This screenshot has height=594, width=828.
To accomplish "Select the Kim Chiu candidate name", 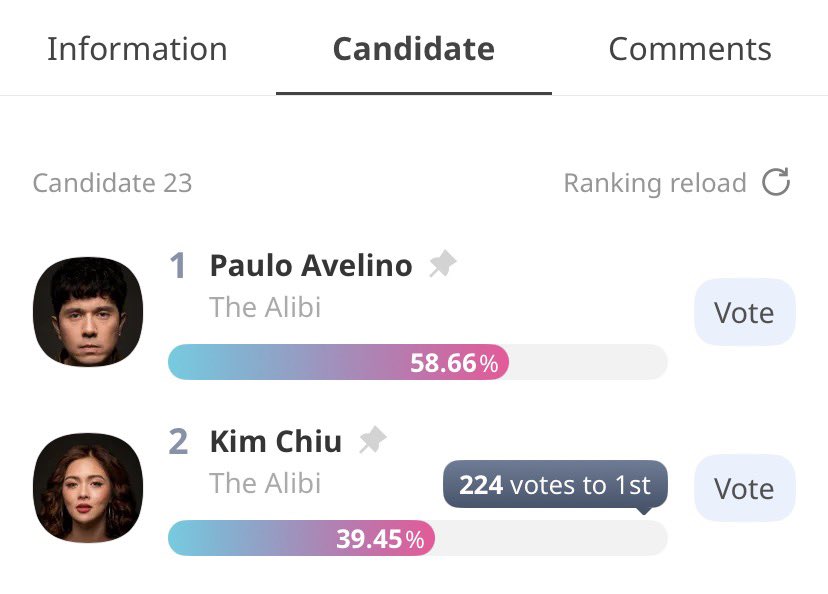I will coord(276,441).
